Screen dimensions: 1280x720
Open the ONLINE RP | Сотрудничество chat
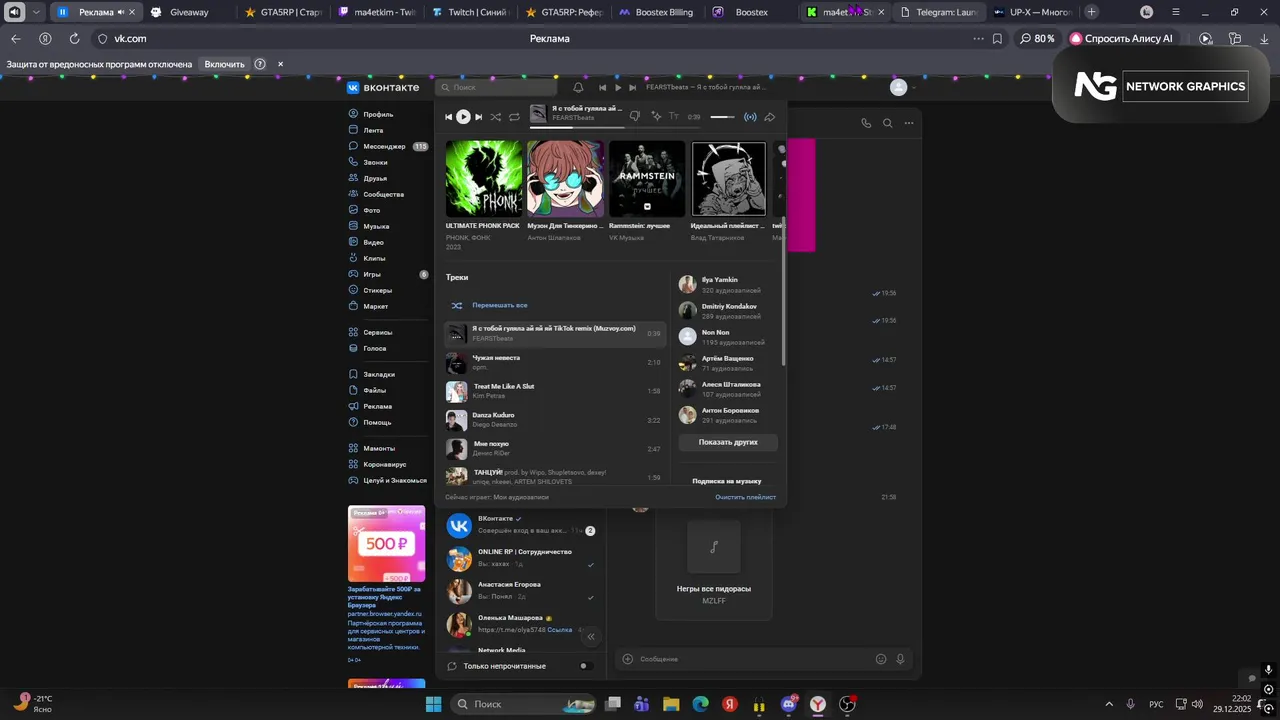[521, 558]
